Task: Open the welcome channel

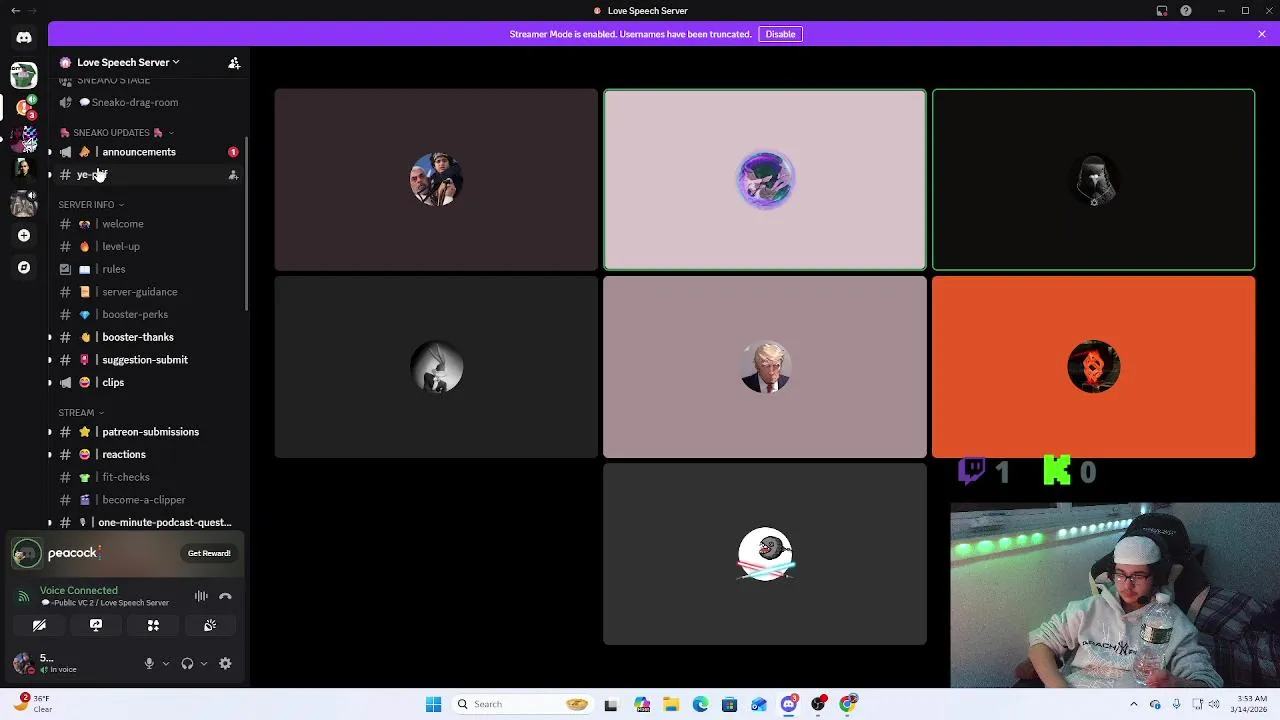Action: 147,224
